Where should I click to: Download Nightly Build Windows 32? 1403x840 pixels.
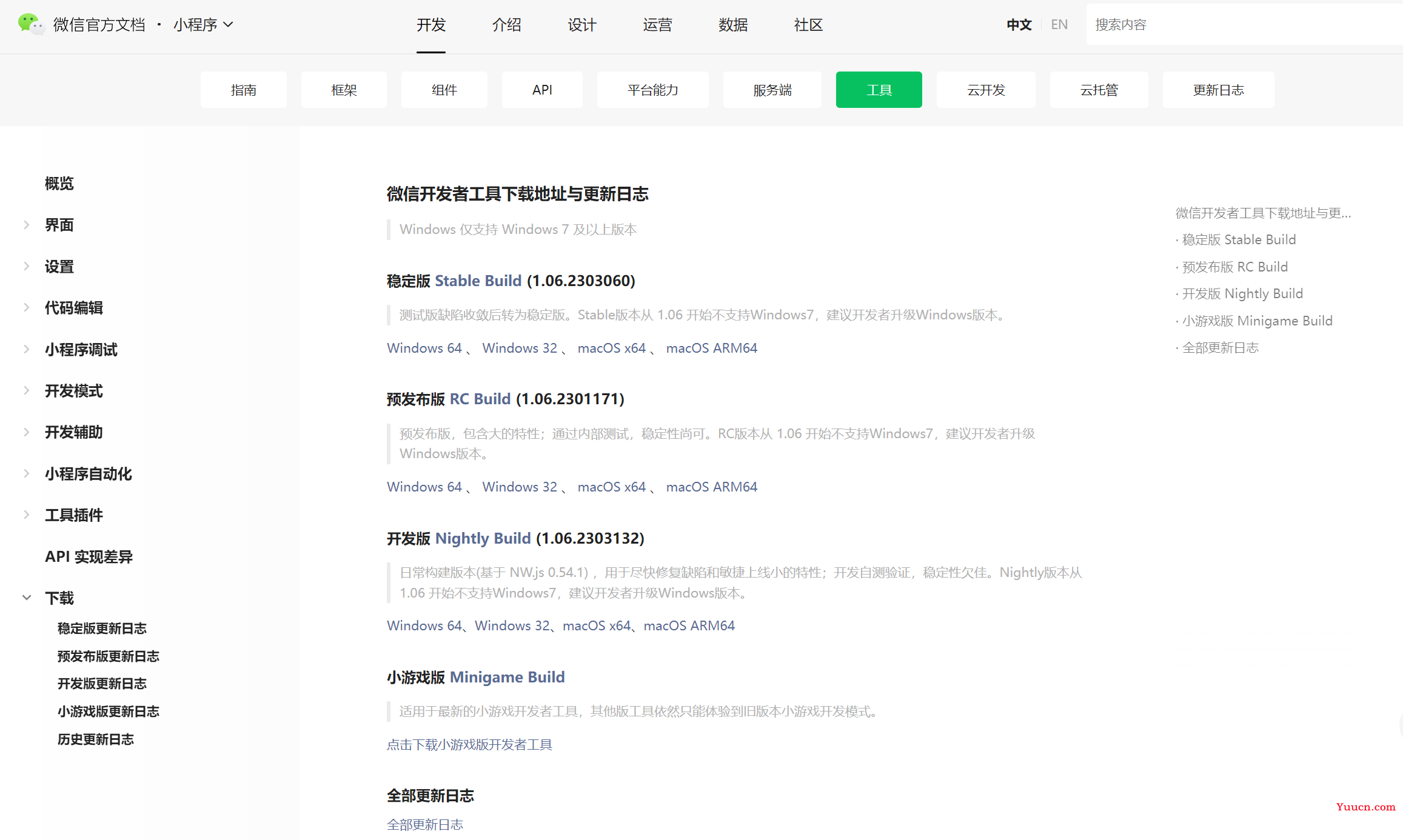tap(512, 625)
